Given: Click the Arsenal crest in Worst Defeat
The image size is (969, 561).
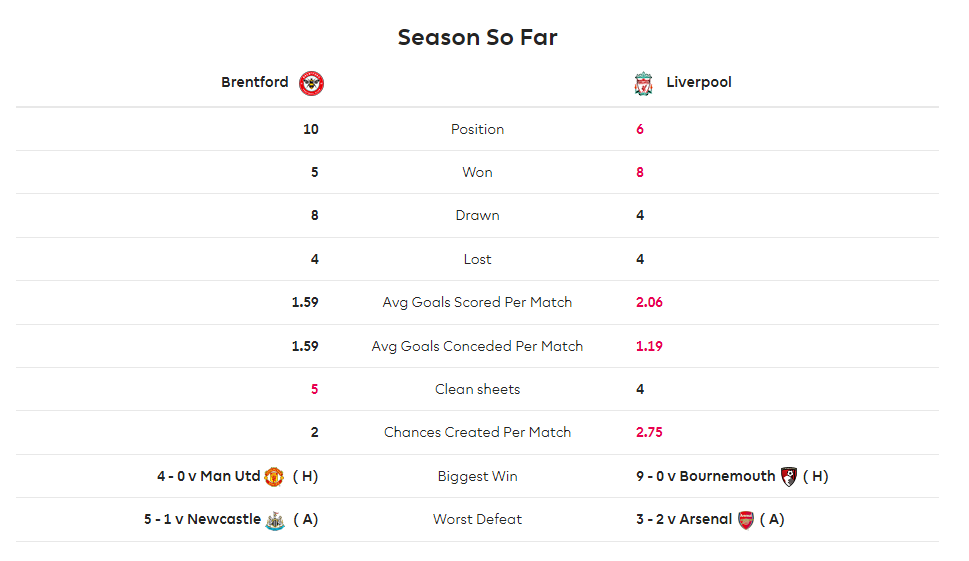Looking at the screenshot, I should (746, 520).
